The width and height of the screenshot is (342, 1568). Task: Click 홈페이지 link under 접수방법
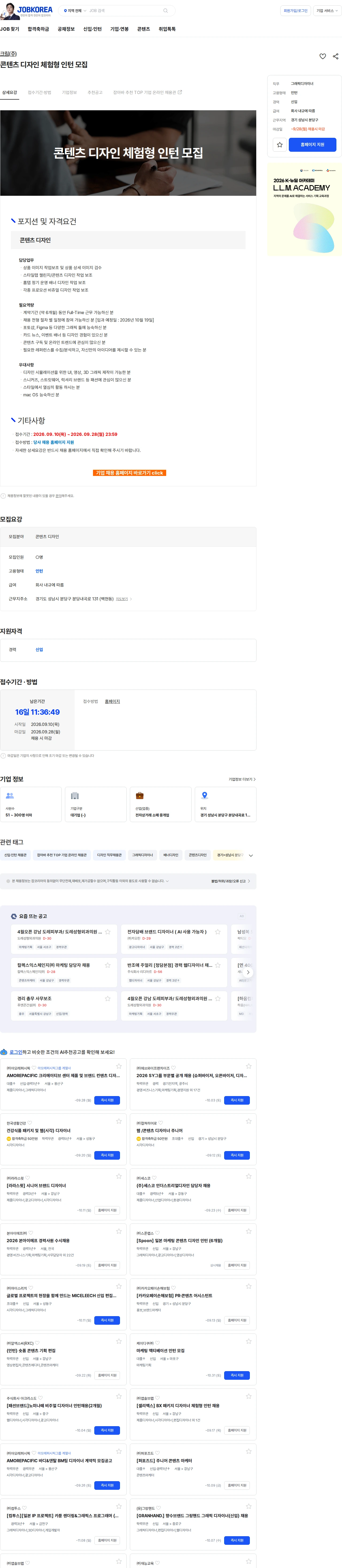pos(112,701)
